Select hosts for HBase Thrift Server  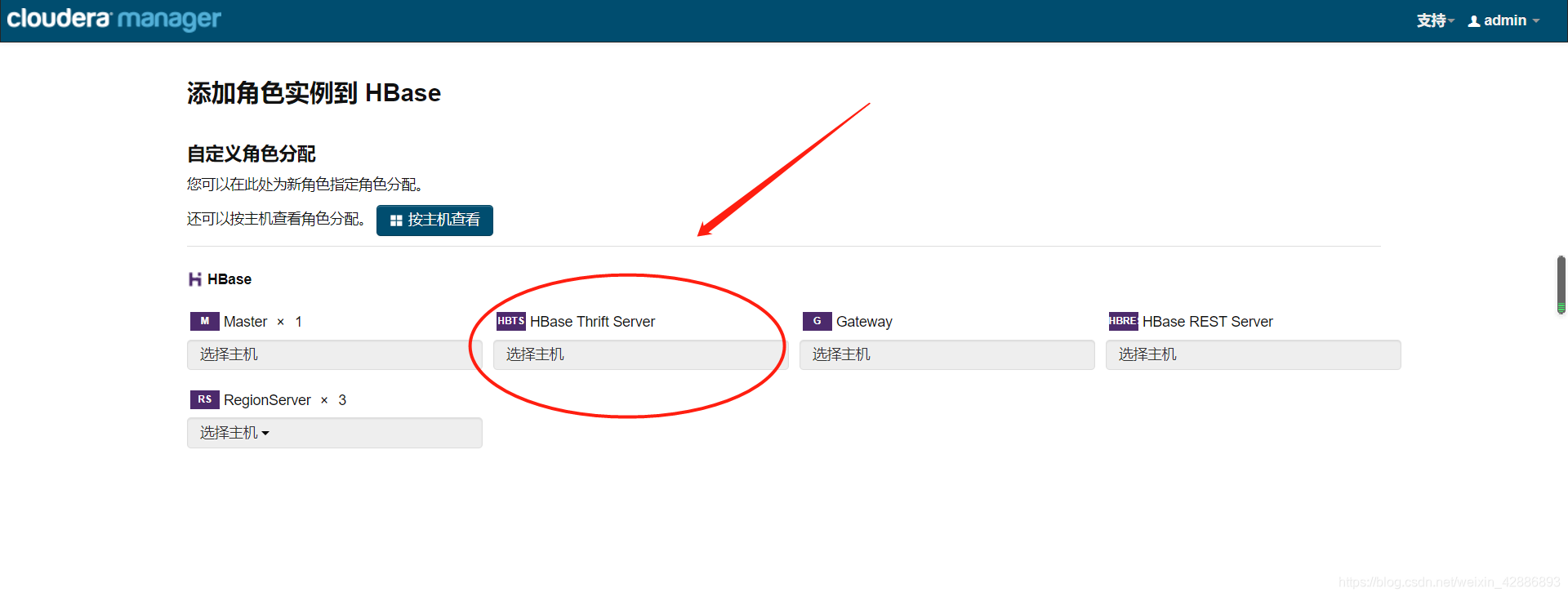tap(641, 354)
